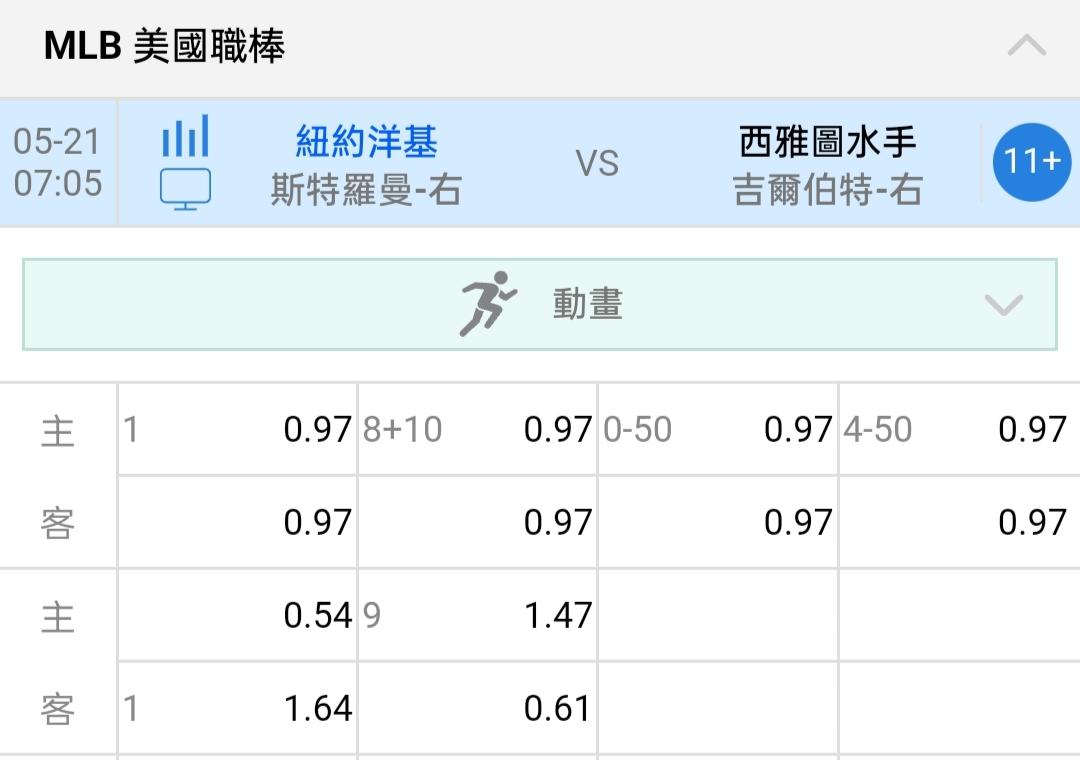Pick home 0-50 odds 0.97
Image resolution: width=1080 pixels, height=760 pixels.
tap(718, 429)
